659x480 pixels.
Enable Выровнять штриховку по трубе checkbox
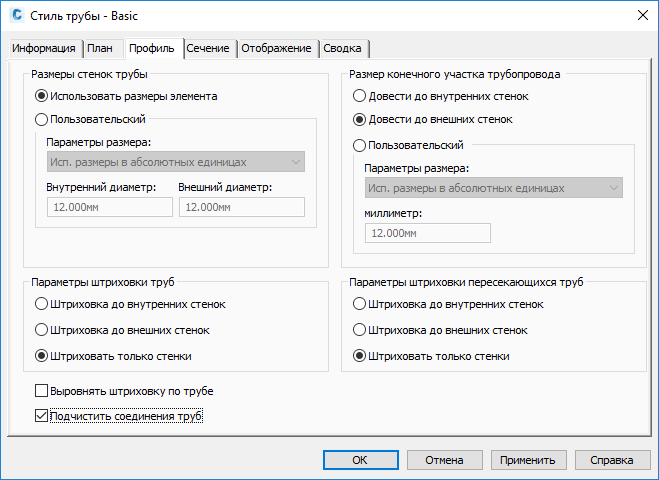[x=41, y=391]
